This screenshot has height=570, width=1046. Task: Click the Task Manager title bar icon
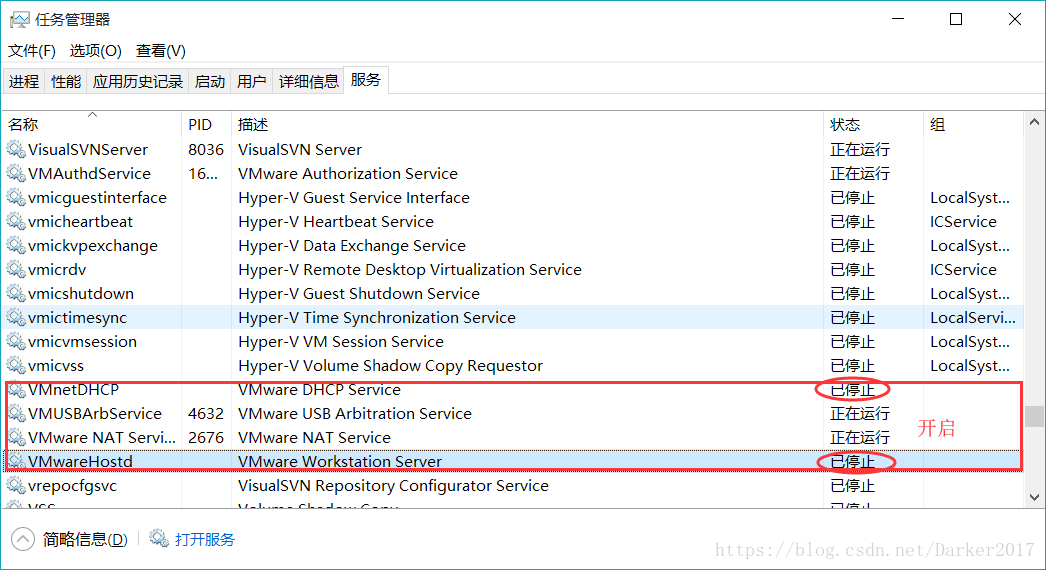19,19
